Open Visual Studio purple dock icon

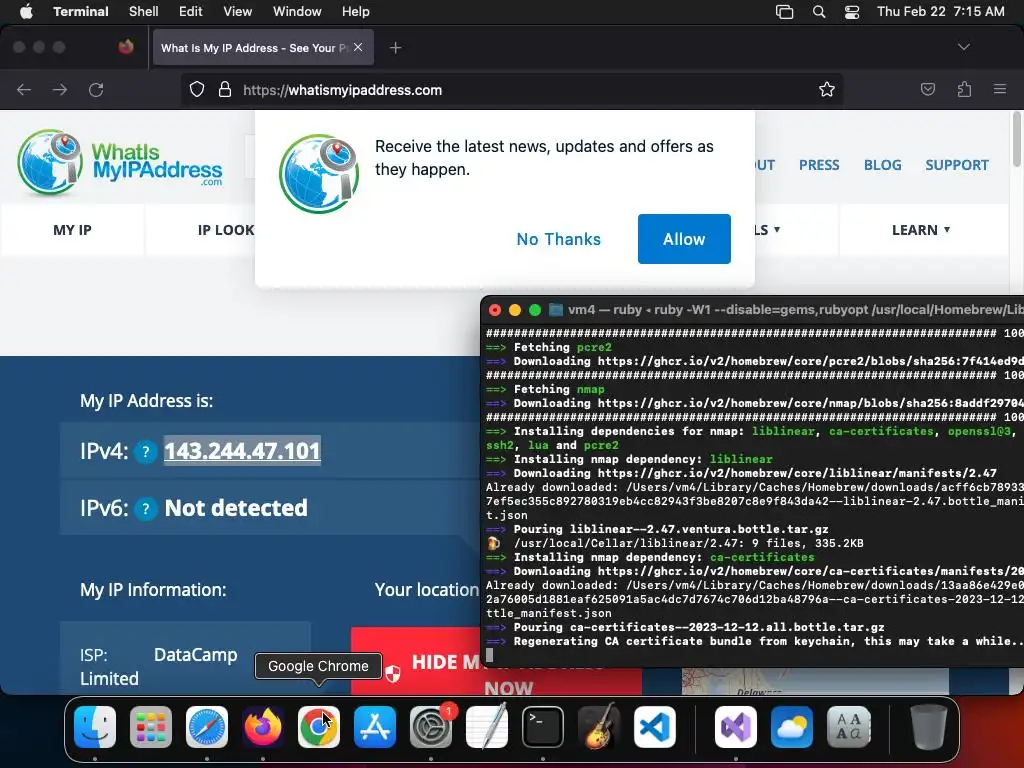[736, 727]
